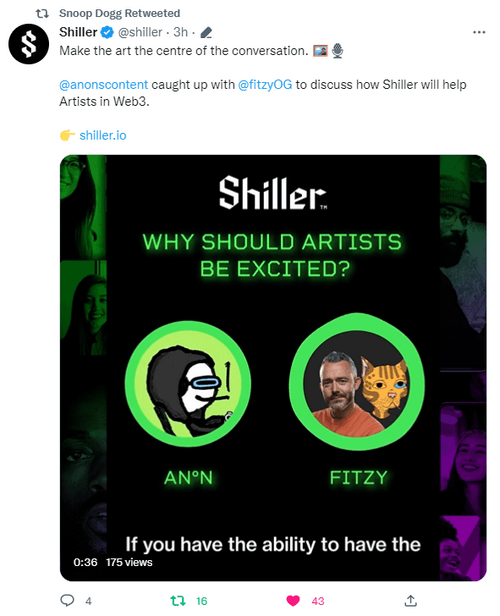Visit the shiller.io link
The width and height of the screenshot is (500, 616).
point(103,136)
